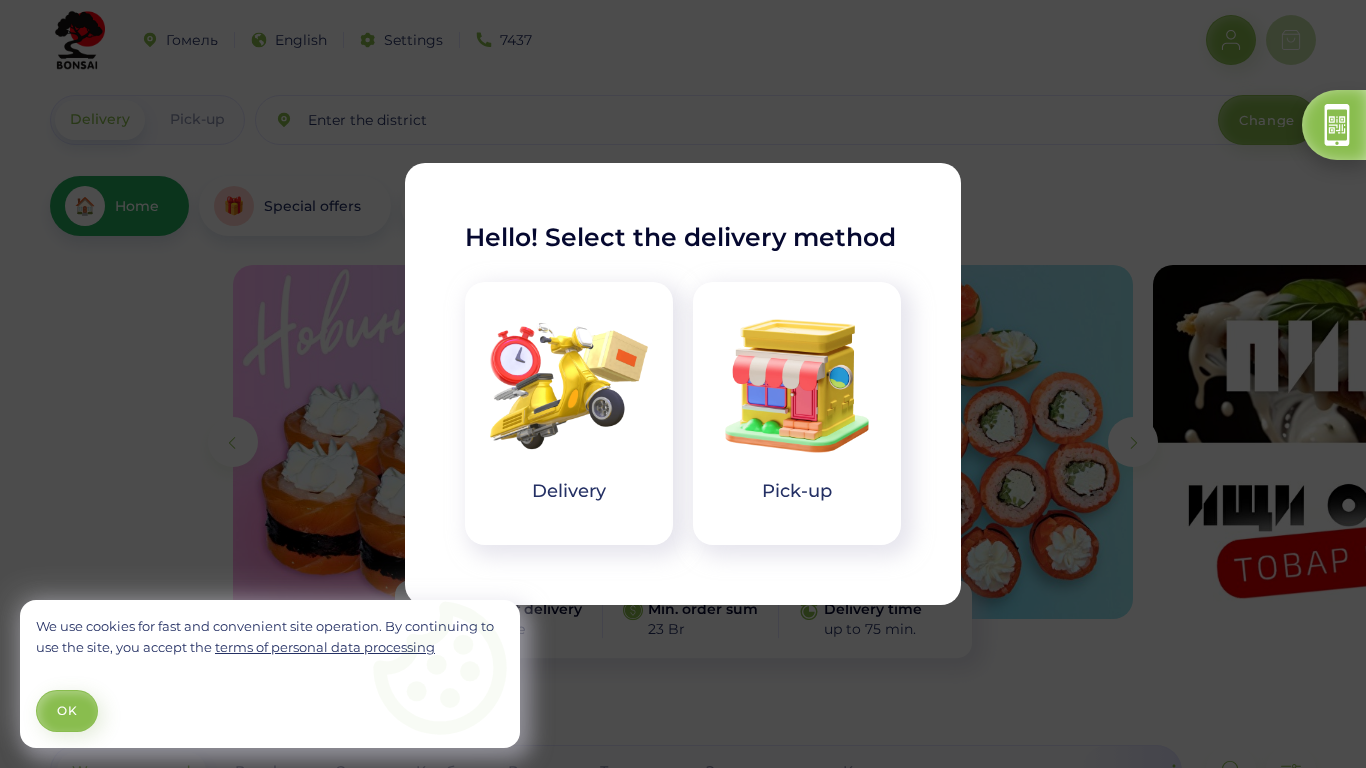This screenshot has width=1366, height=768.
Task: Select the Delivery scooter option
Action: pyautogui.click(x=569, y=413)
